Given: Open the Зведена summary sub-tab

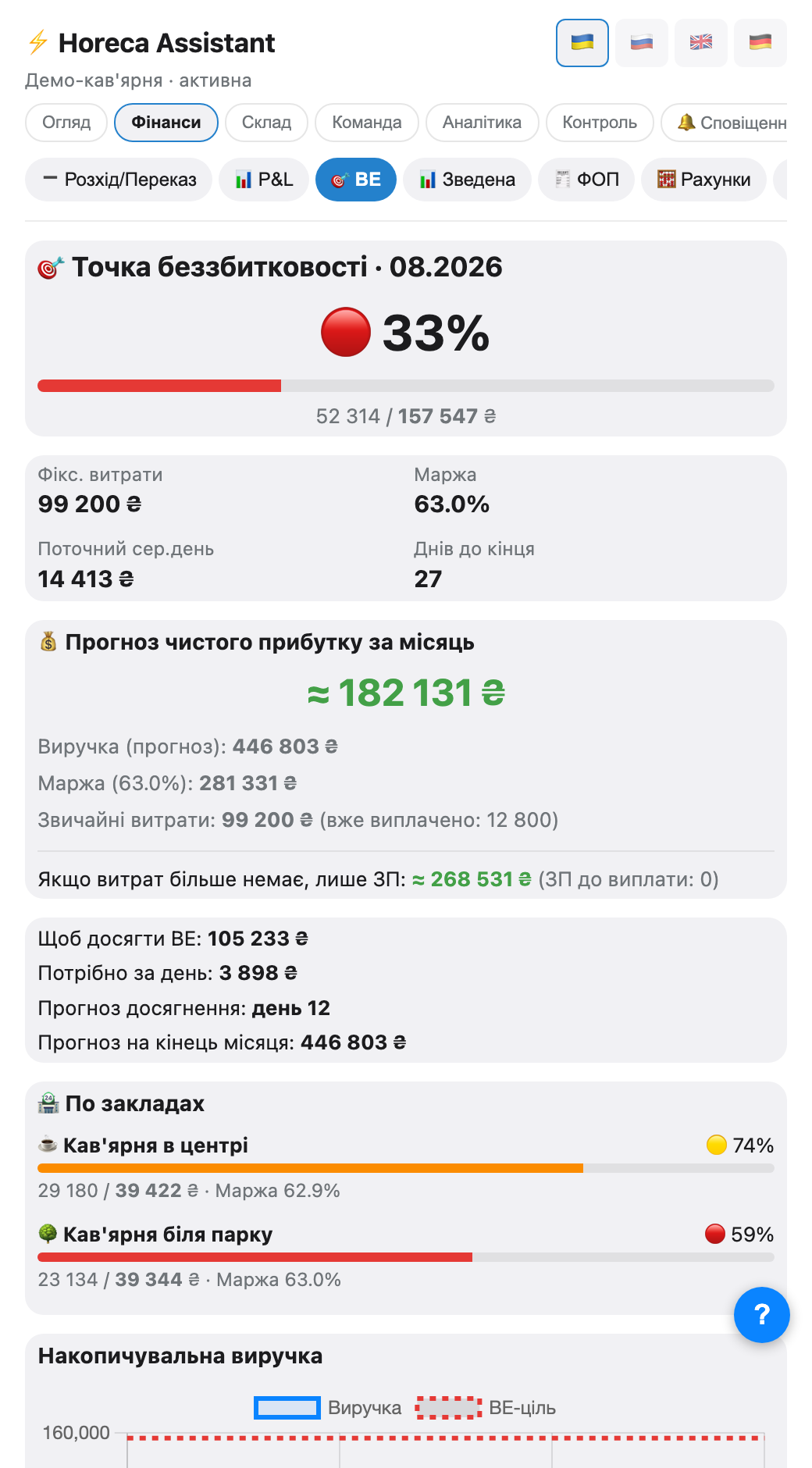Looking at the screenshot, I should pos(467,180).
